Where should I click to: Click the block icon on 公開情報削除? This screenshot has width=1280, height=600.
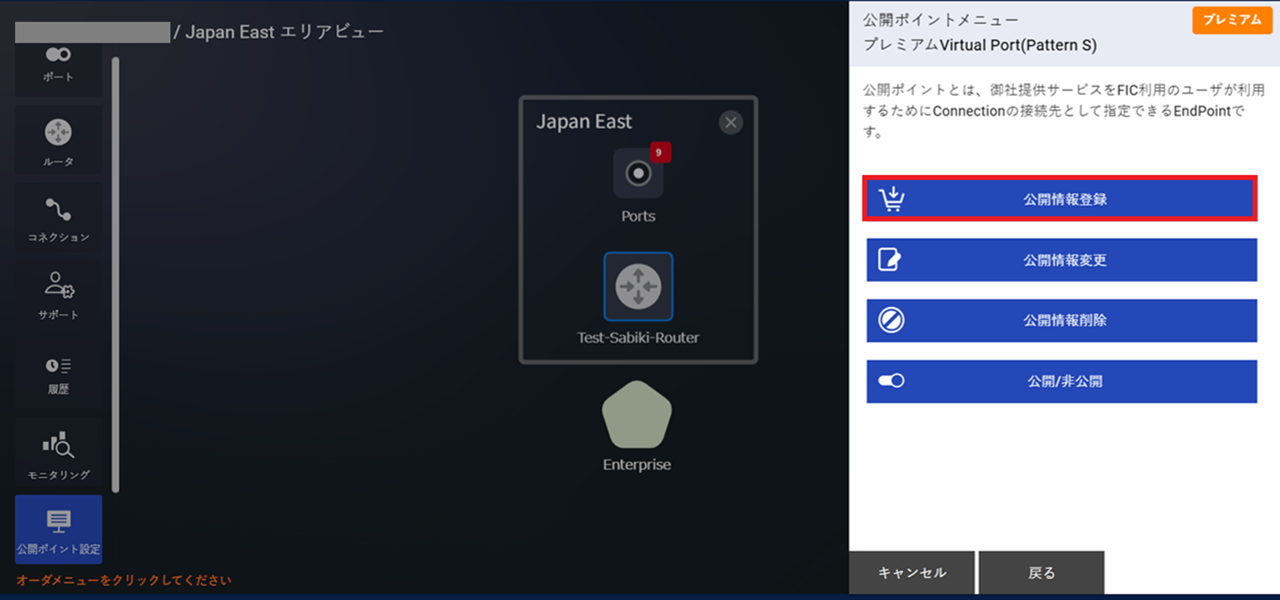890,320
